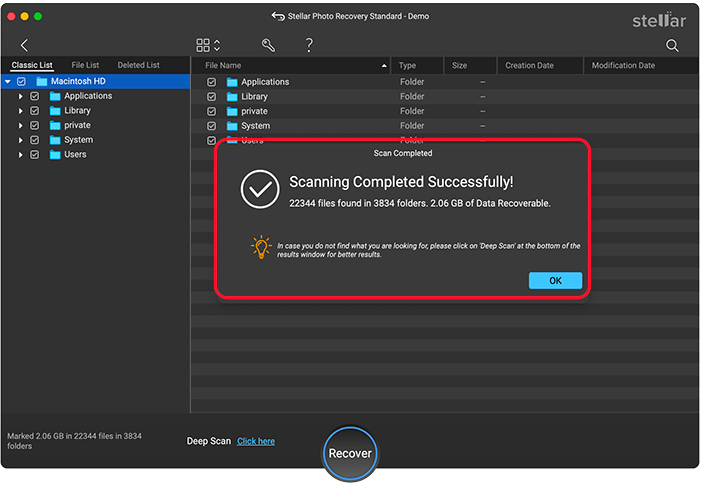Click the checkmark icon in scan dialog
Image resolution: width=701 pixels, height=484 pixels.
pyautogui.click(x=260, y=189)
